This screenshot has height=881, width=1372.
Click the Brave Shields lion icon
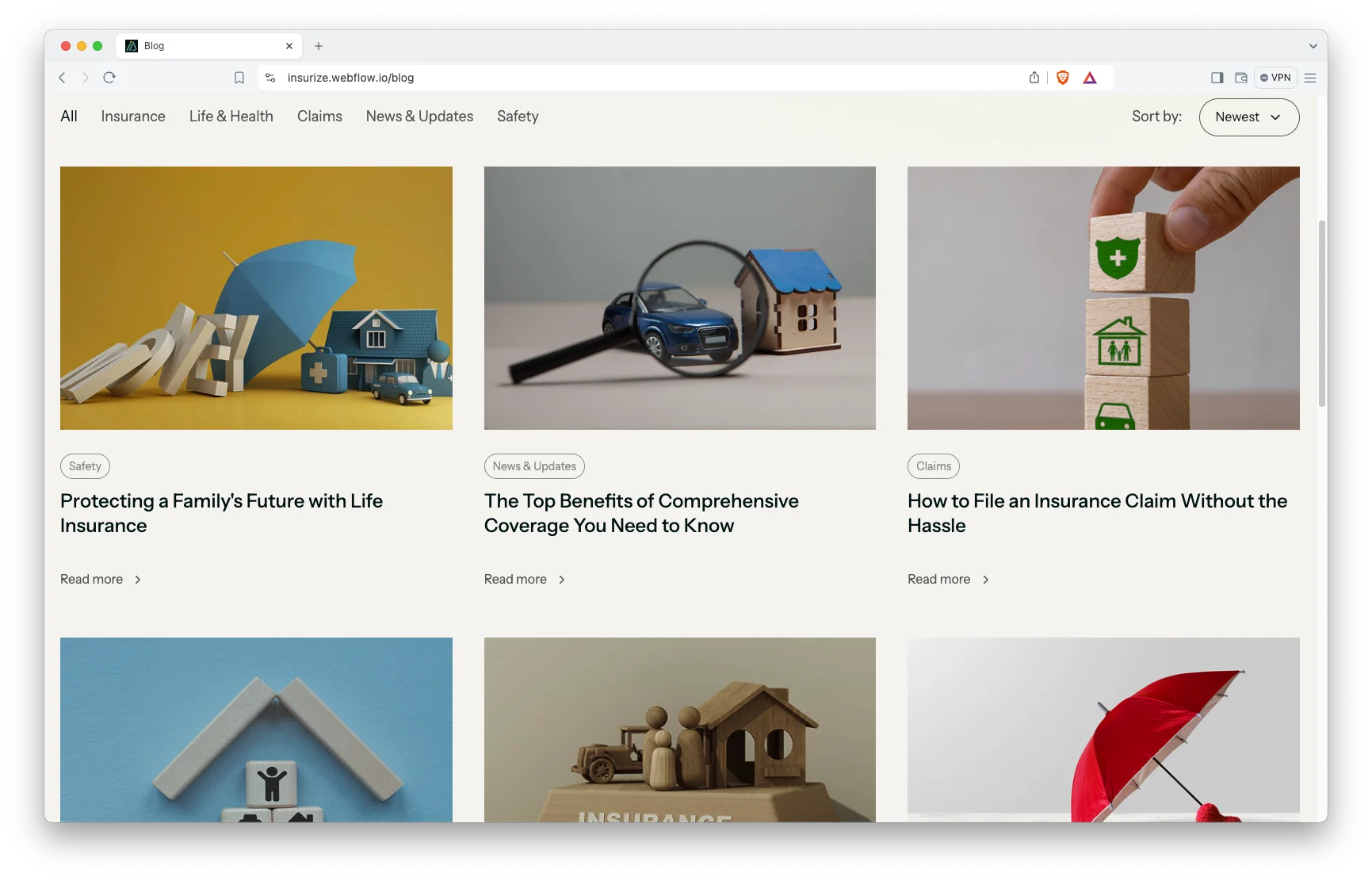click(x=1063, y=78)
